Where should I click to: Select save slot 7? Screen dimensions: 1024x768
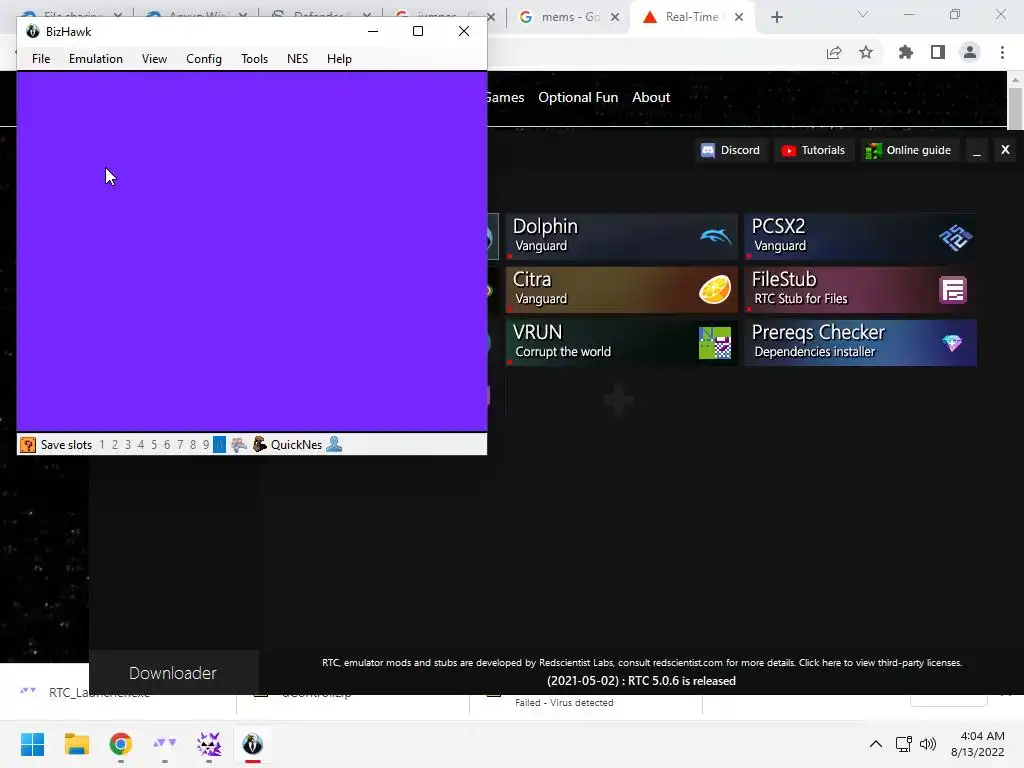[180, 445]
